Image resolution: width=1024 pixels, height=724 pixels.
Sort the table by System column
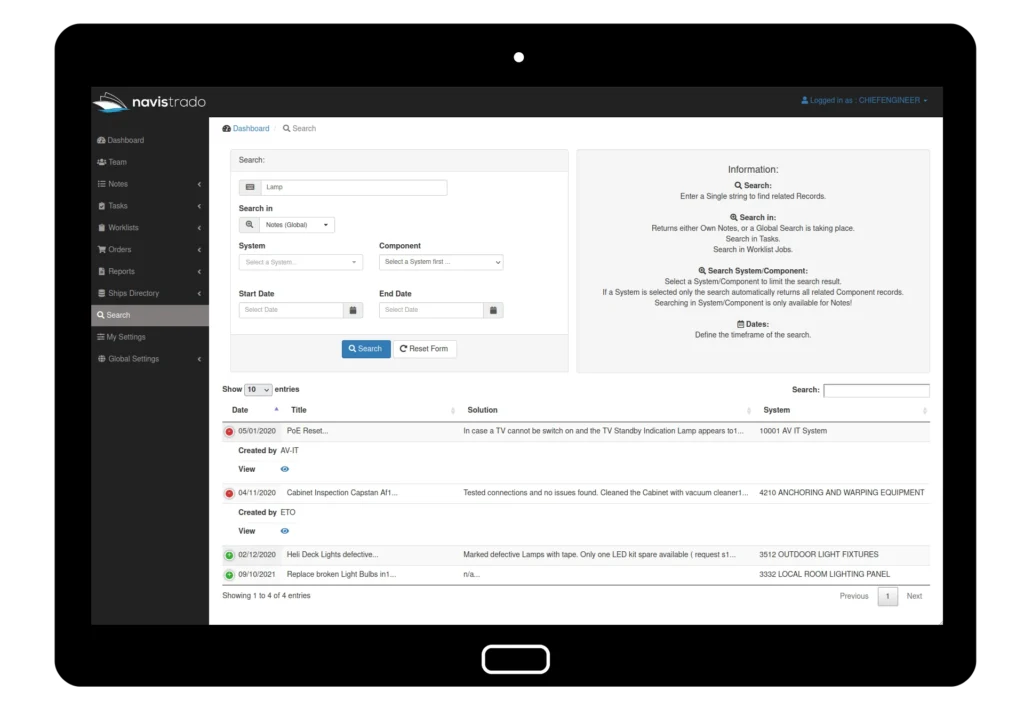842,410
